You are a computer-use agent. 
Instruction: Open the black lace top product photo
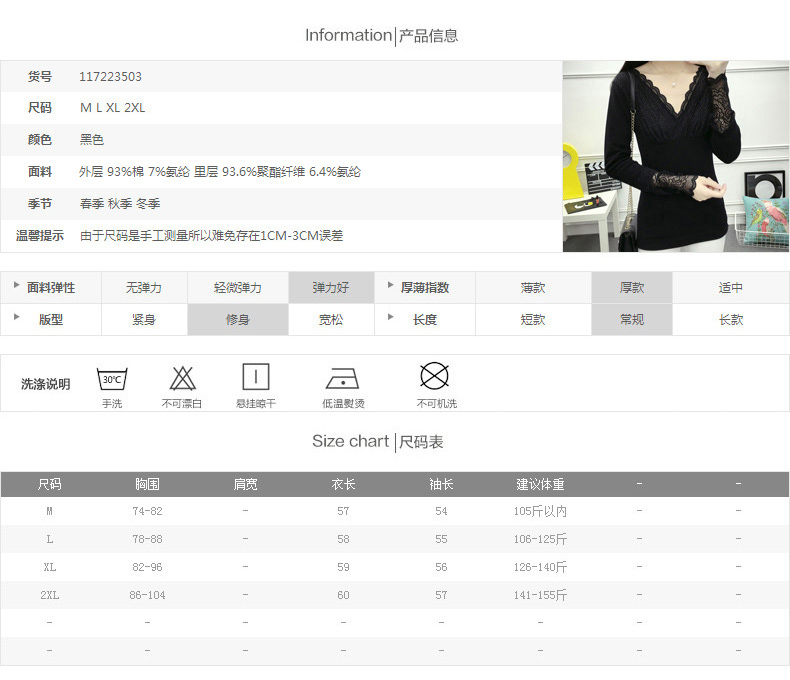(x=676, y=156)
